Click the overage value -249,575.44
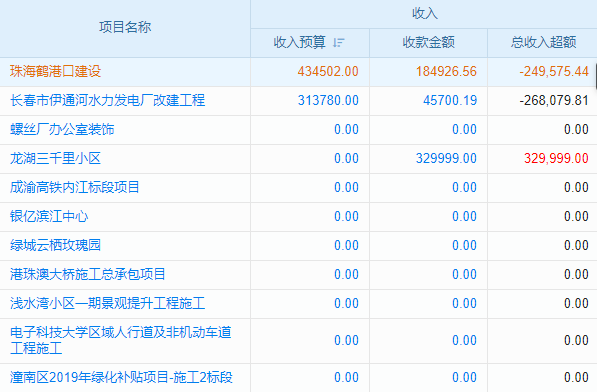This screenshot has width=597, height=392. [554, 72]
